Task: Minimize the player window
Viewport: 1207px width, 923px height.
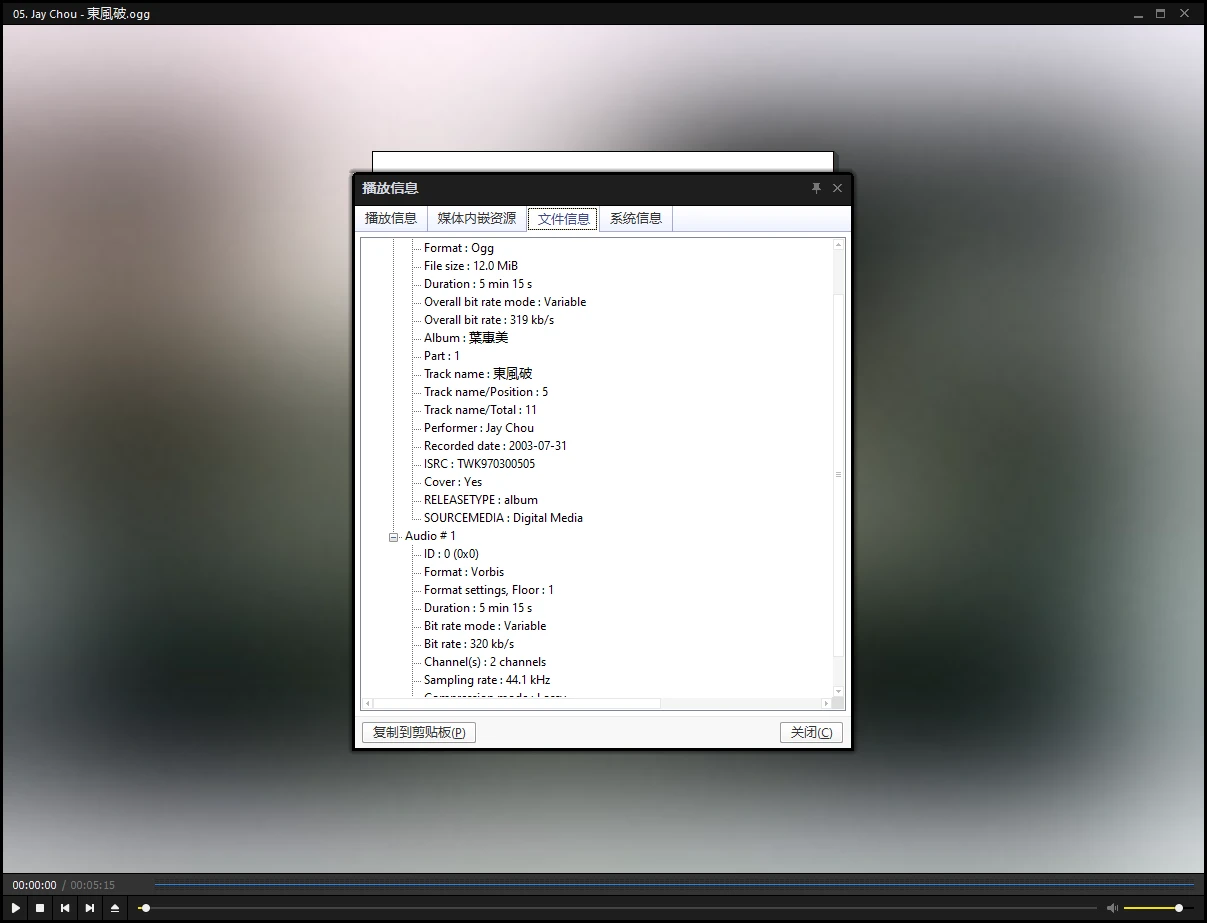Action: (x=1139, y=14)
